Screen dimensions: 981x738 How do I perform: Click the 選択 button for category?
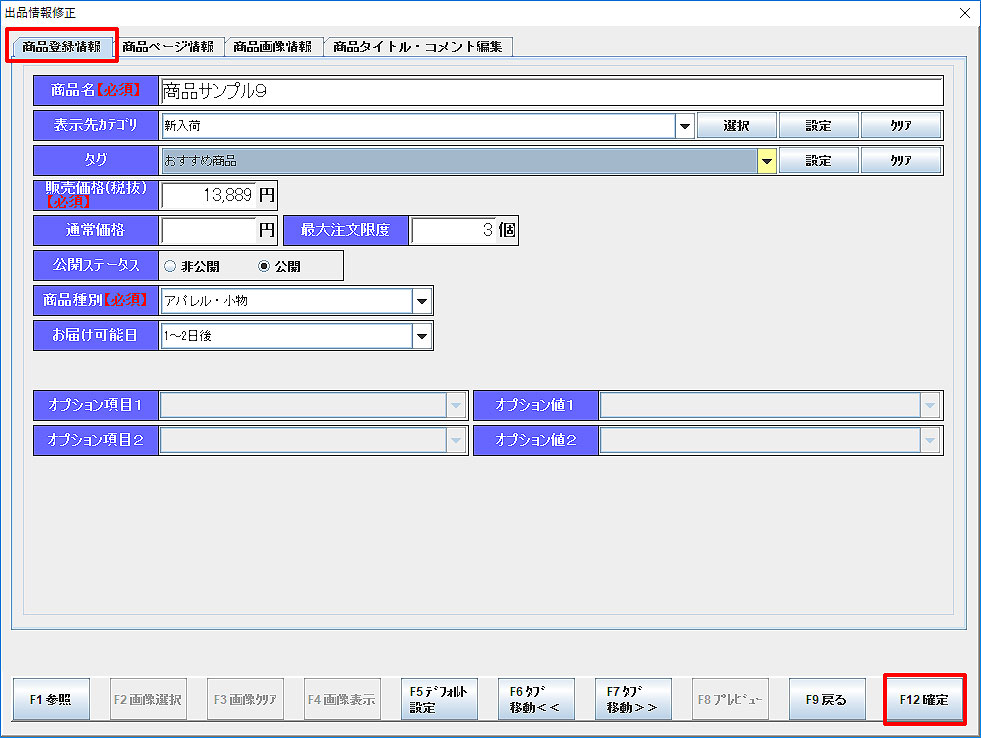(x=736, y=126)
